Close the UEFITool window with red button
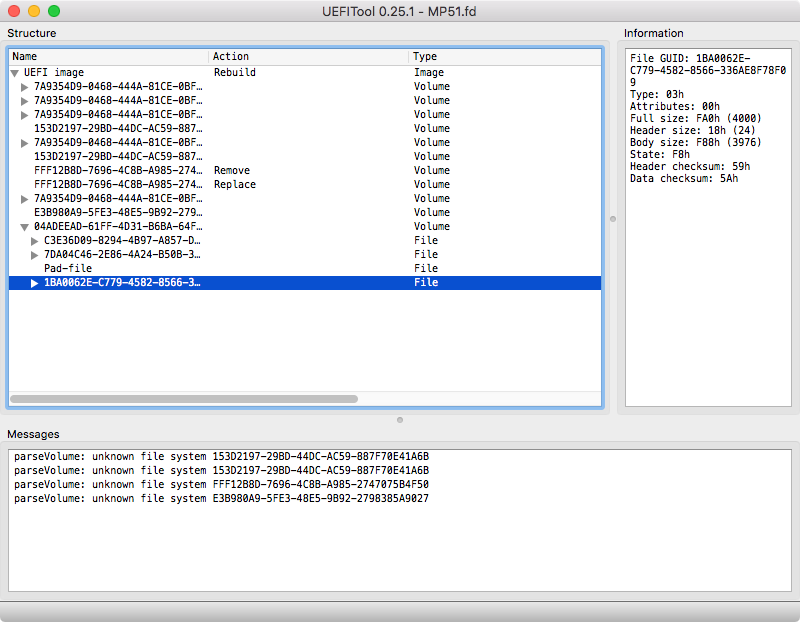 point(14,11)
